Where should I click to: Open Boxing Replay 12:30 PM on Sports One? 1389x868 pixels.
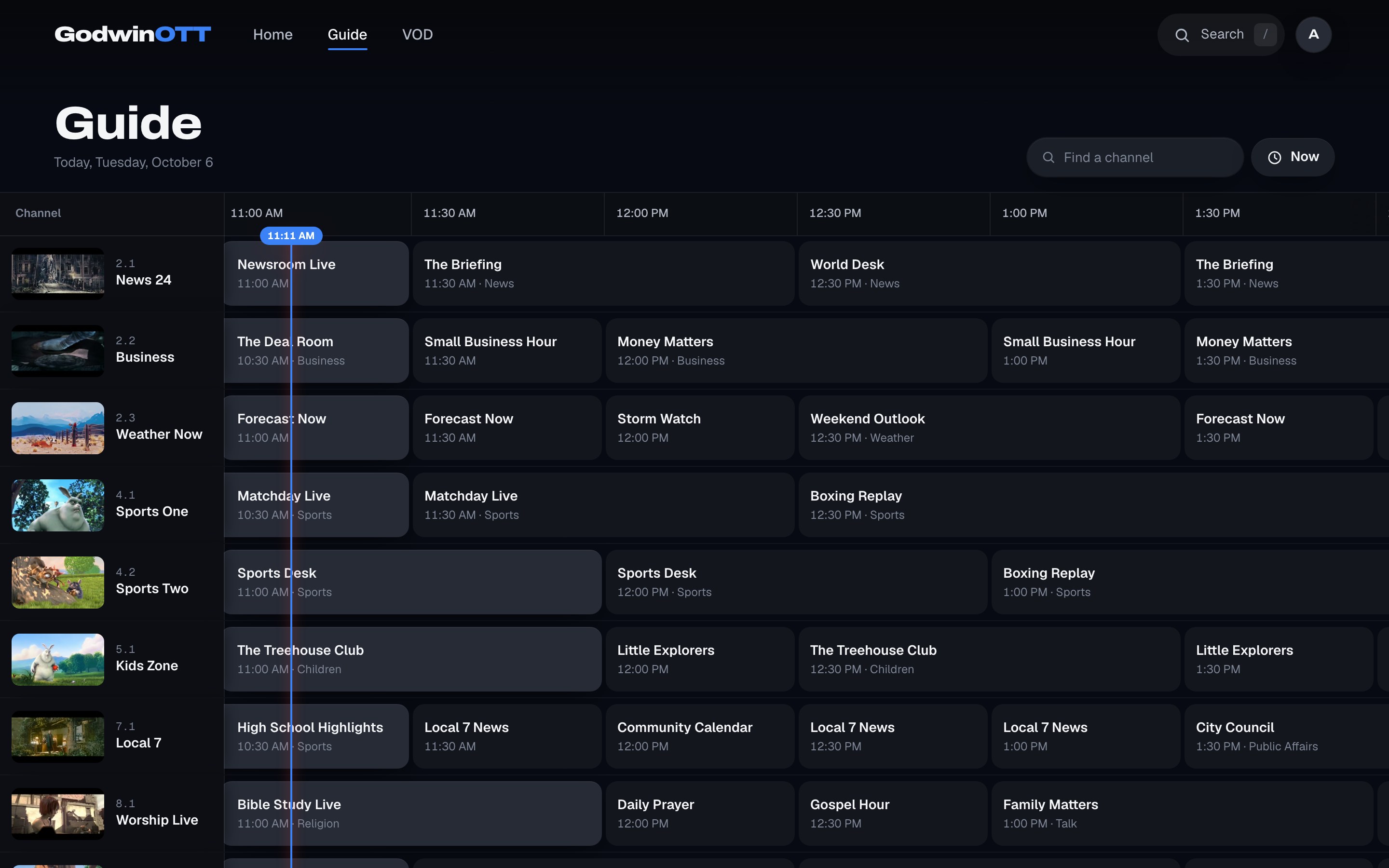1093,504
